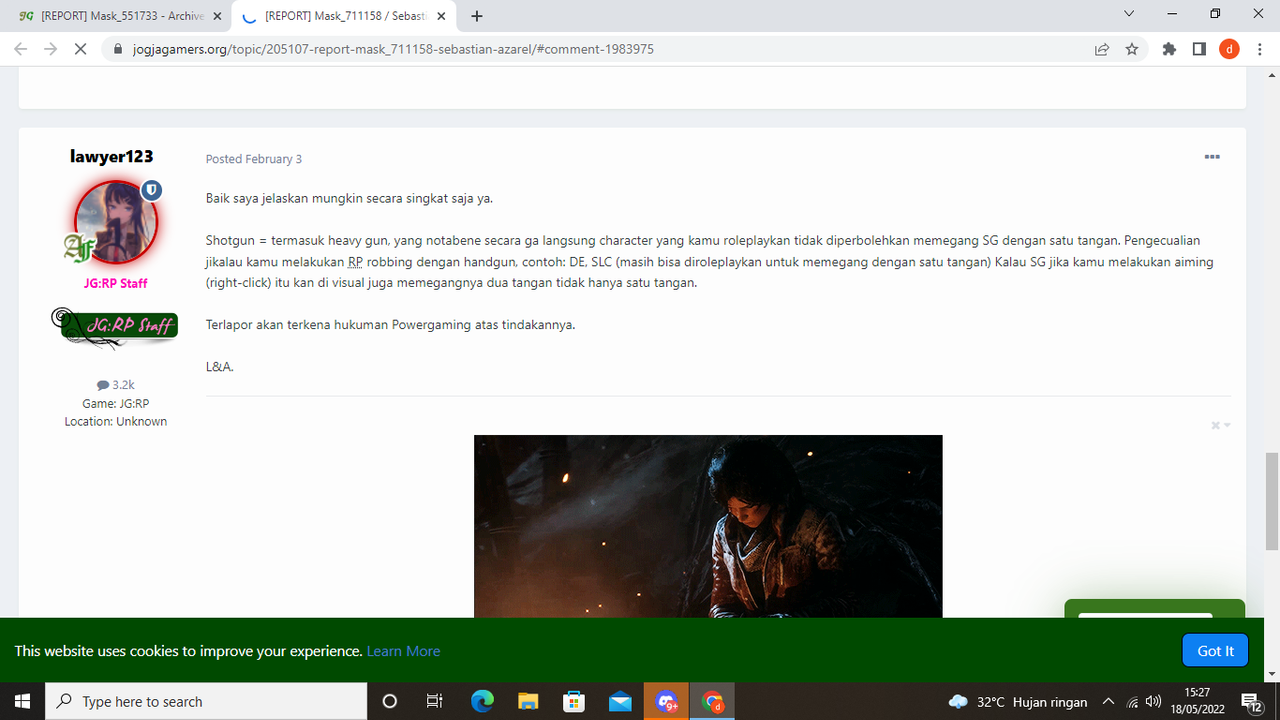Go forward to the next page
The width and height of the screenshot is (1280, 720).
50,48
